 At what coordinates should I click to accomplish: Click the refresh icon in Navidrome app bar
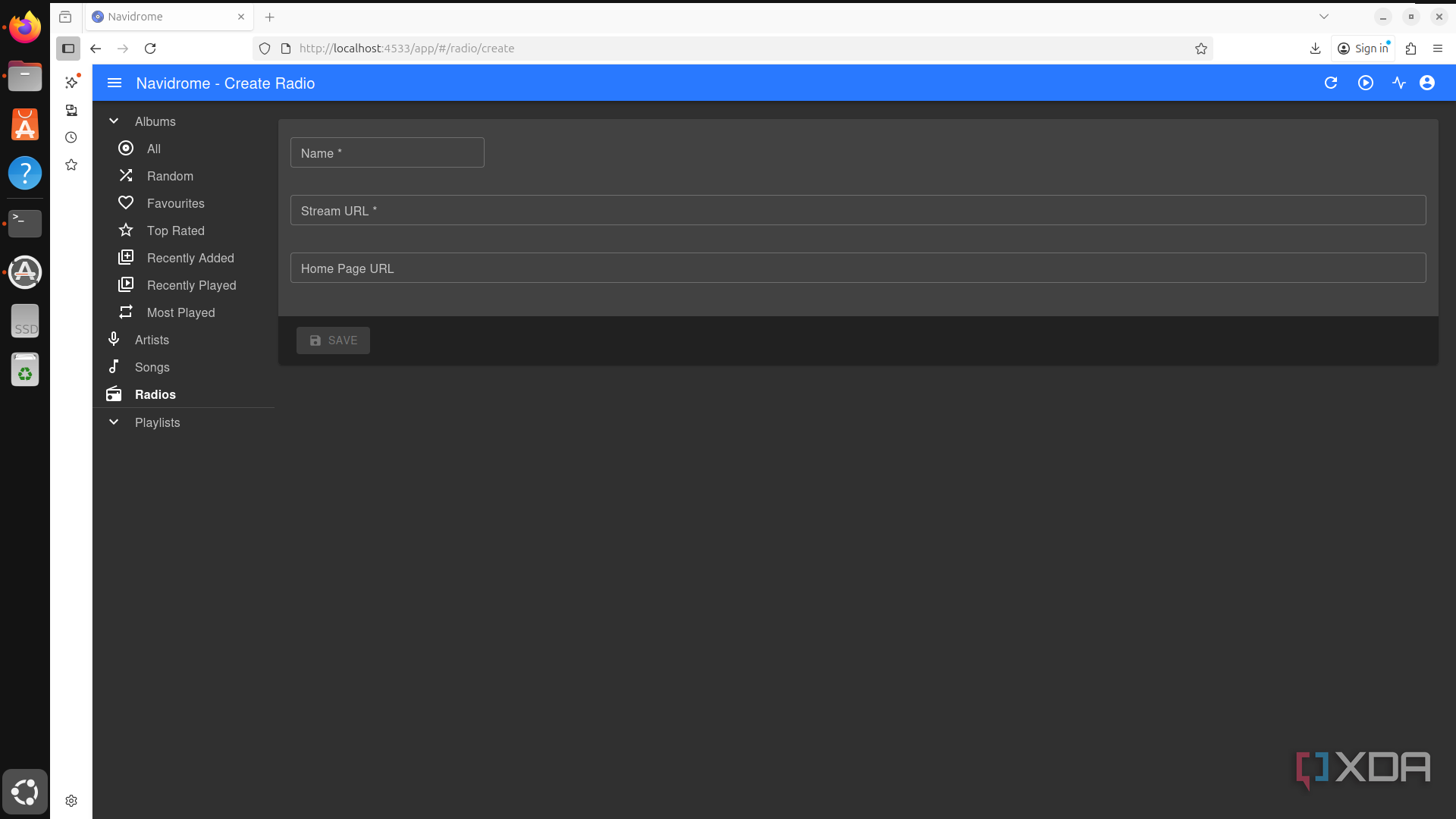1331,83
